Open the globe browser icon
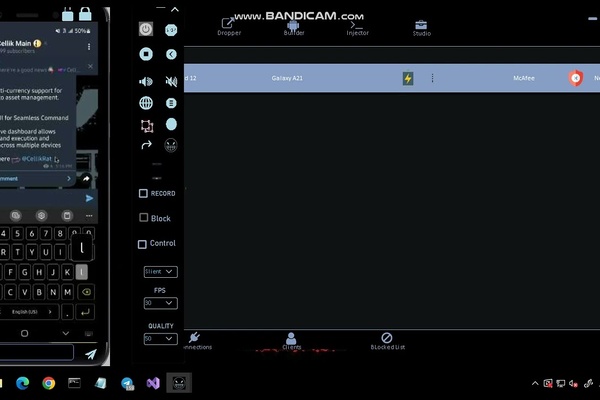 pos(146,103)
